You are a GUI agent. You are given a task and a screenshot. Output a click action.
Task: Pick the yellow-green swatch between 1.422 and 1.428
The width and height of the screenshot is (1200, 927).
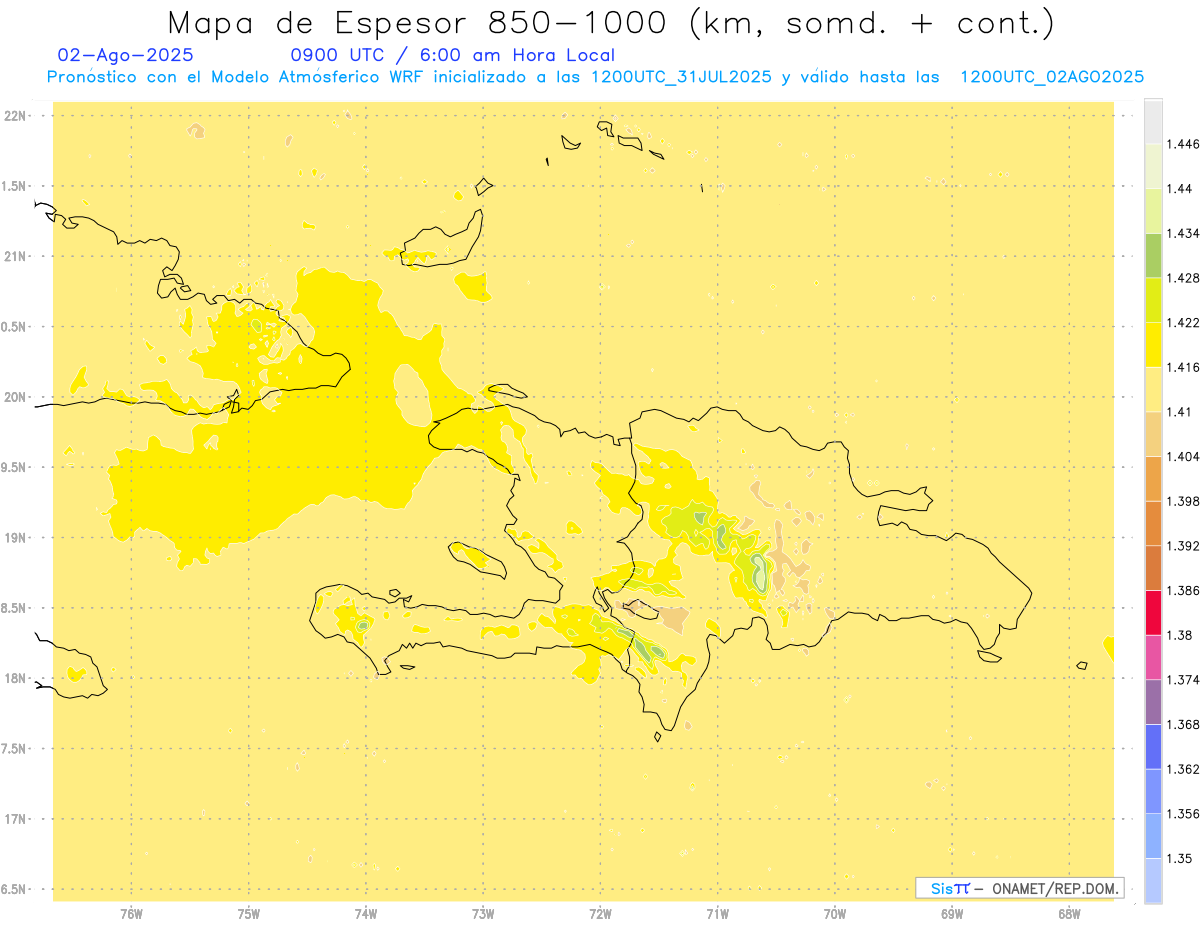1153,300
